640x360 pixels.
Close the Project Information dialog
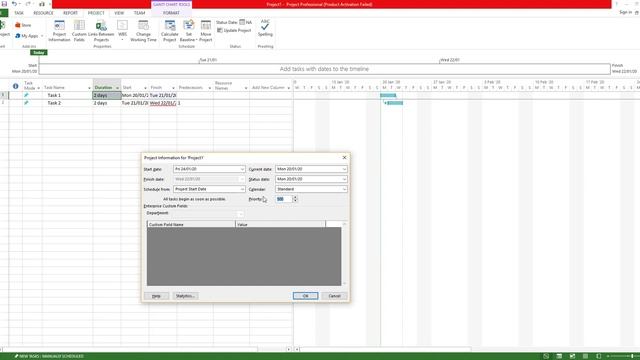click(344, 158)
